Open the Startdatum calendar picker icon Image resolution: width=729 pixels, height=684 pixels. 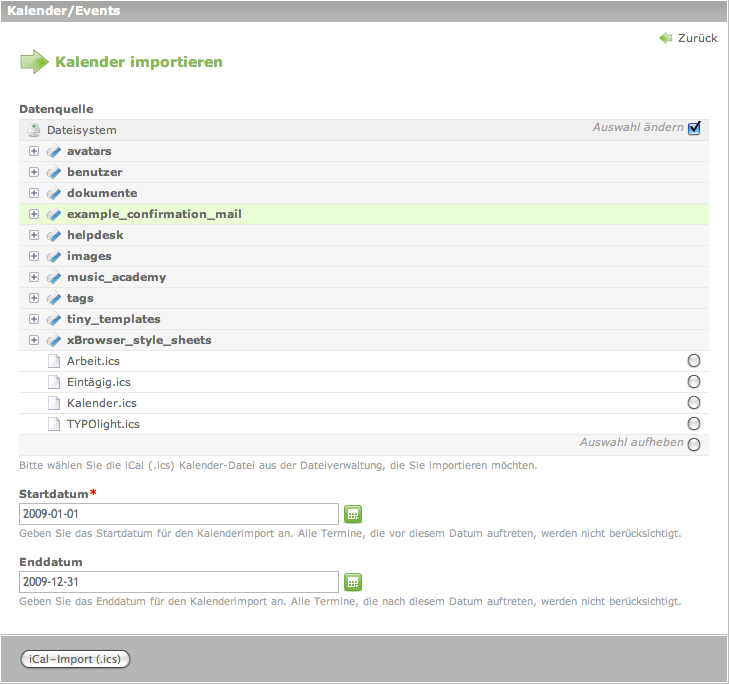coord(352,514)
